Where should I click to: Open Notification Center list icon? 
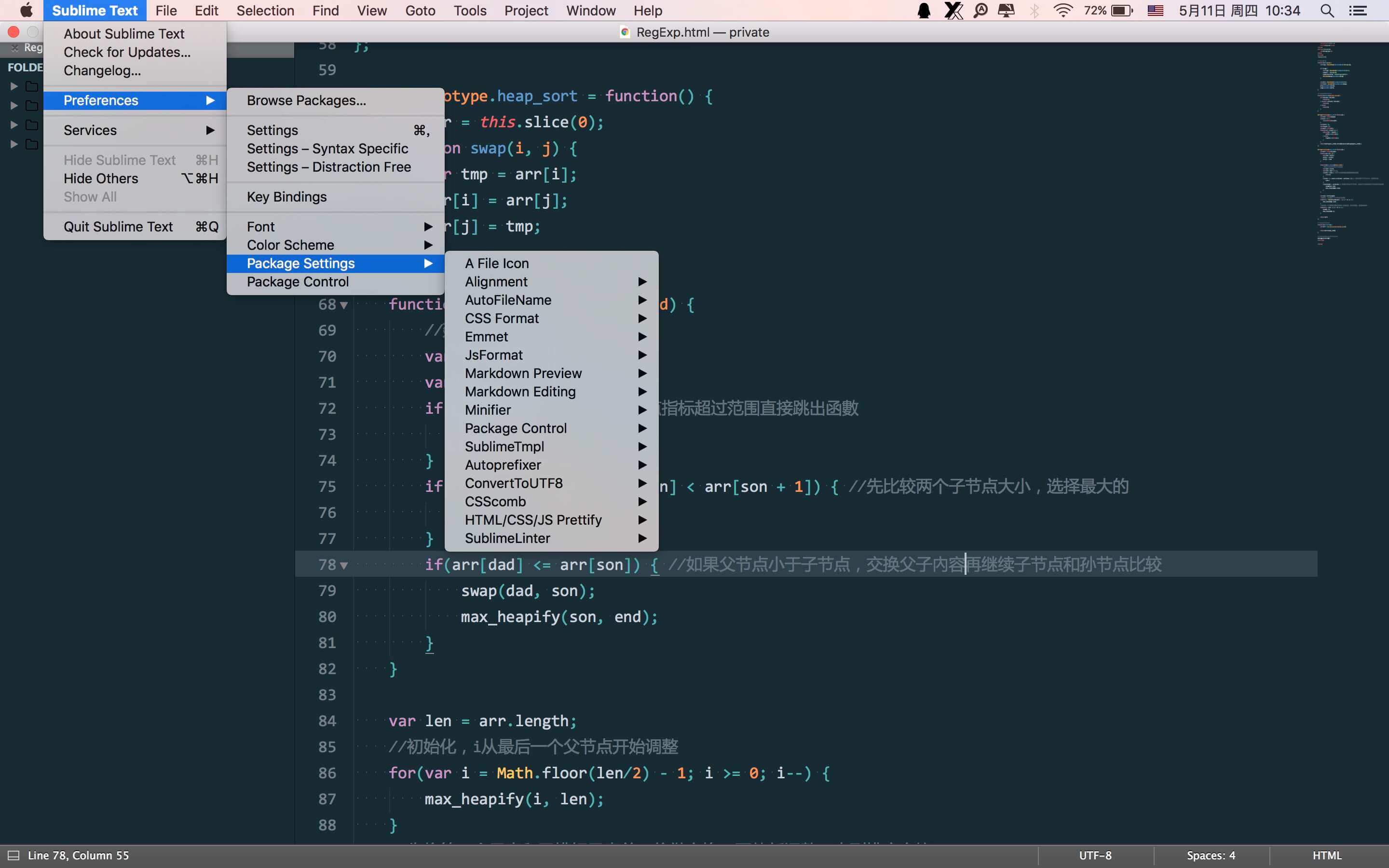tap(1358, 10)
